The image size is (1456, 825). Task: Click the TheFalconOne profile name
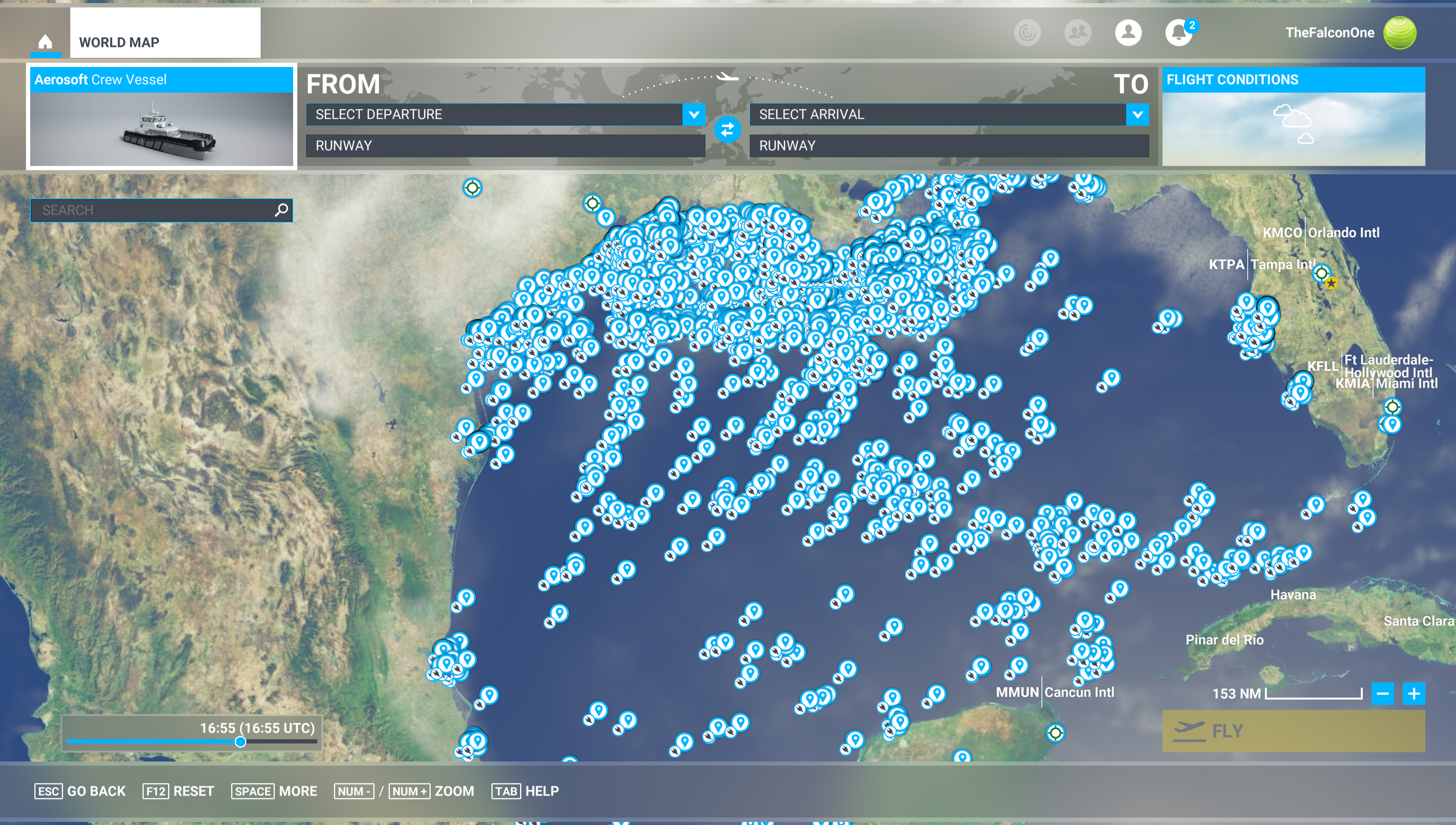[1330, 32]
